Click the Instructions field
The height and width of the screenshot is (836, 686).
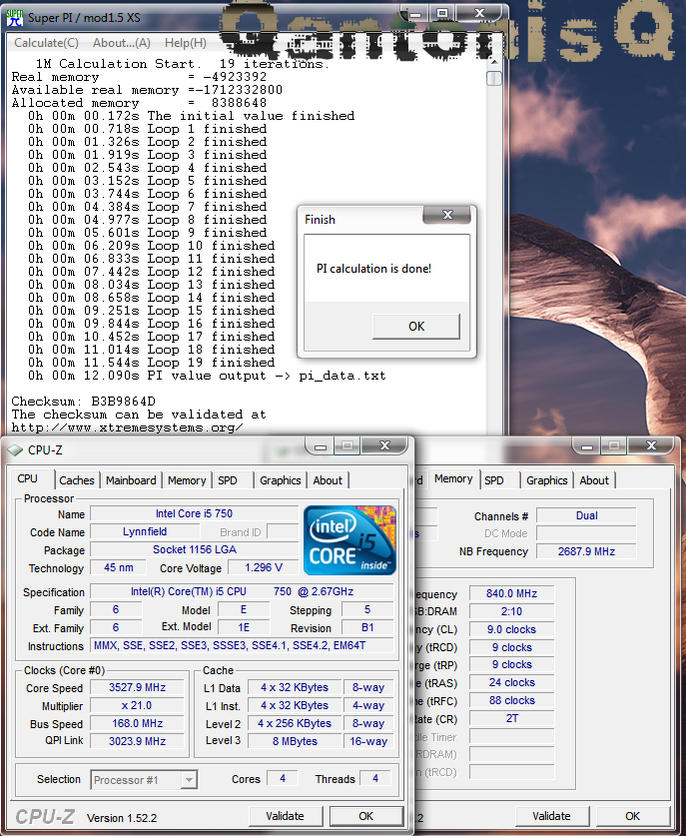click(x=242, y=646)
